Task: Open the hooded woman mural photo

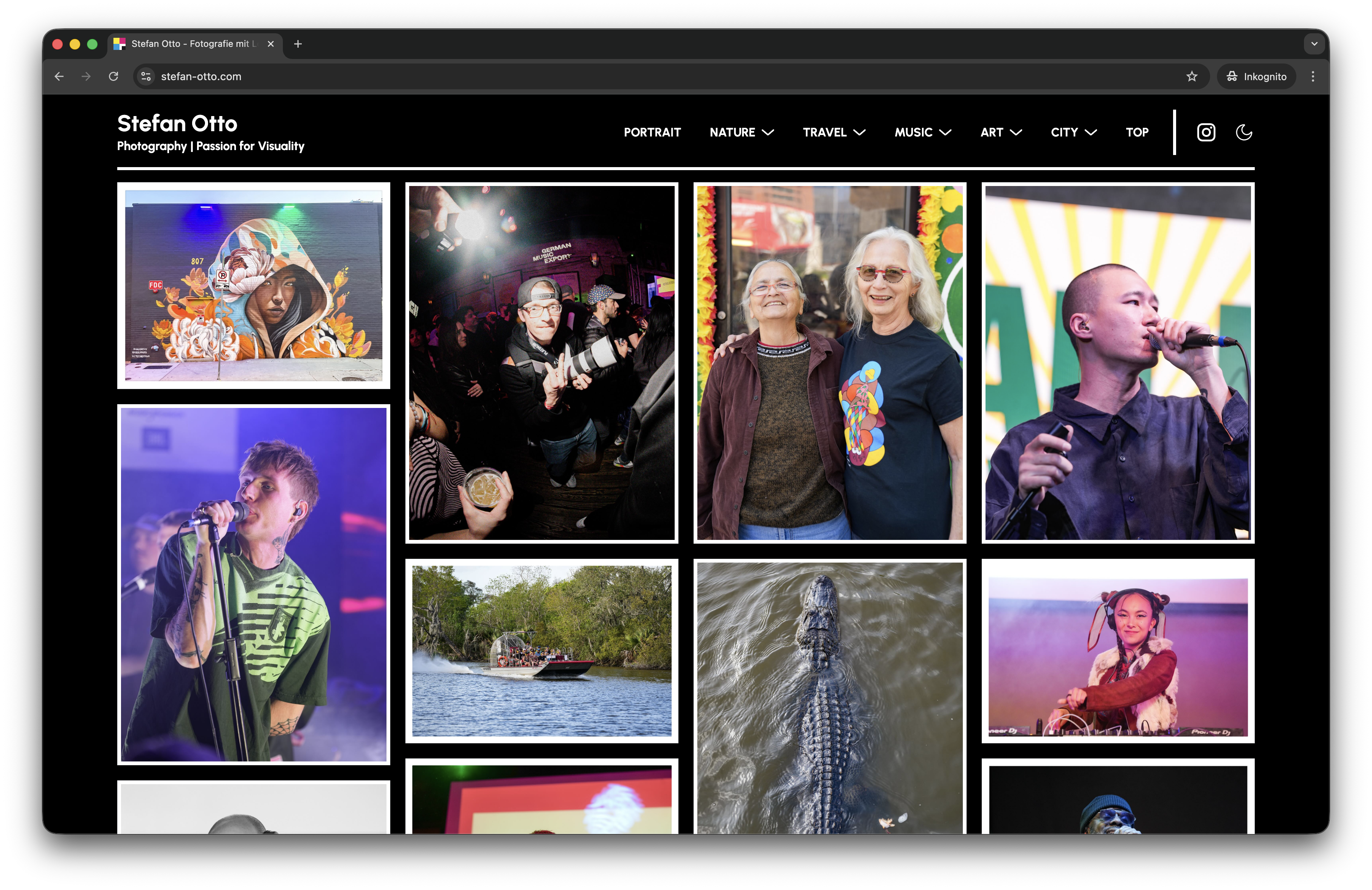Action: [254, 286]
